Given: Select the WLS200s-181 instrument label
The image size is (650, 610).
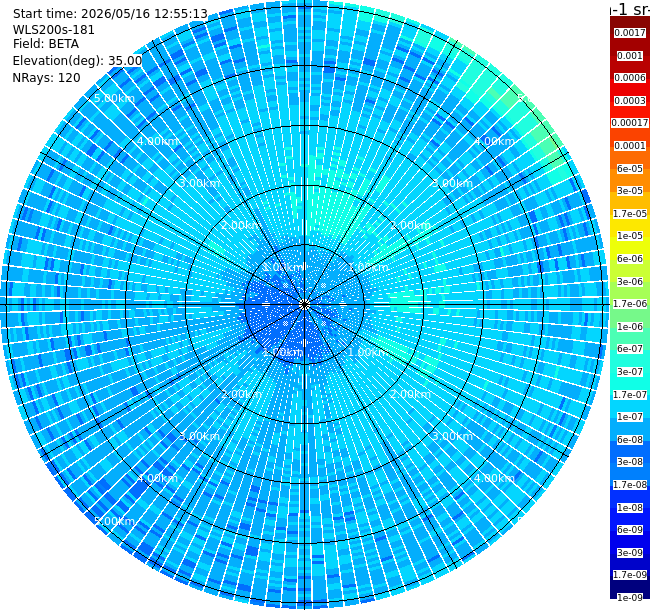Looking at the screenshot, I should coord(54,30).
